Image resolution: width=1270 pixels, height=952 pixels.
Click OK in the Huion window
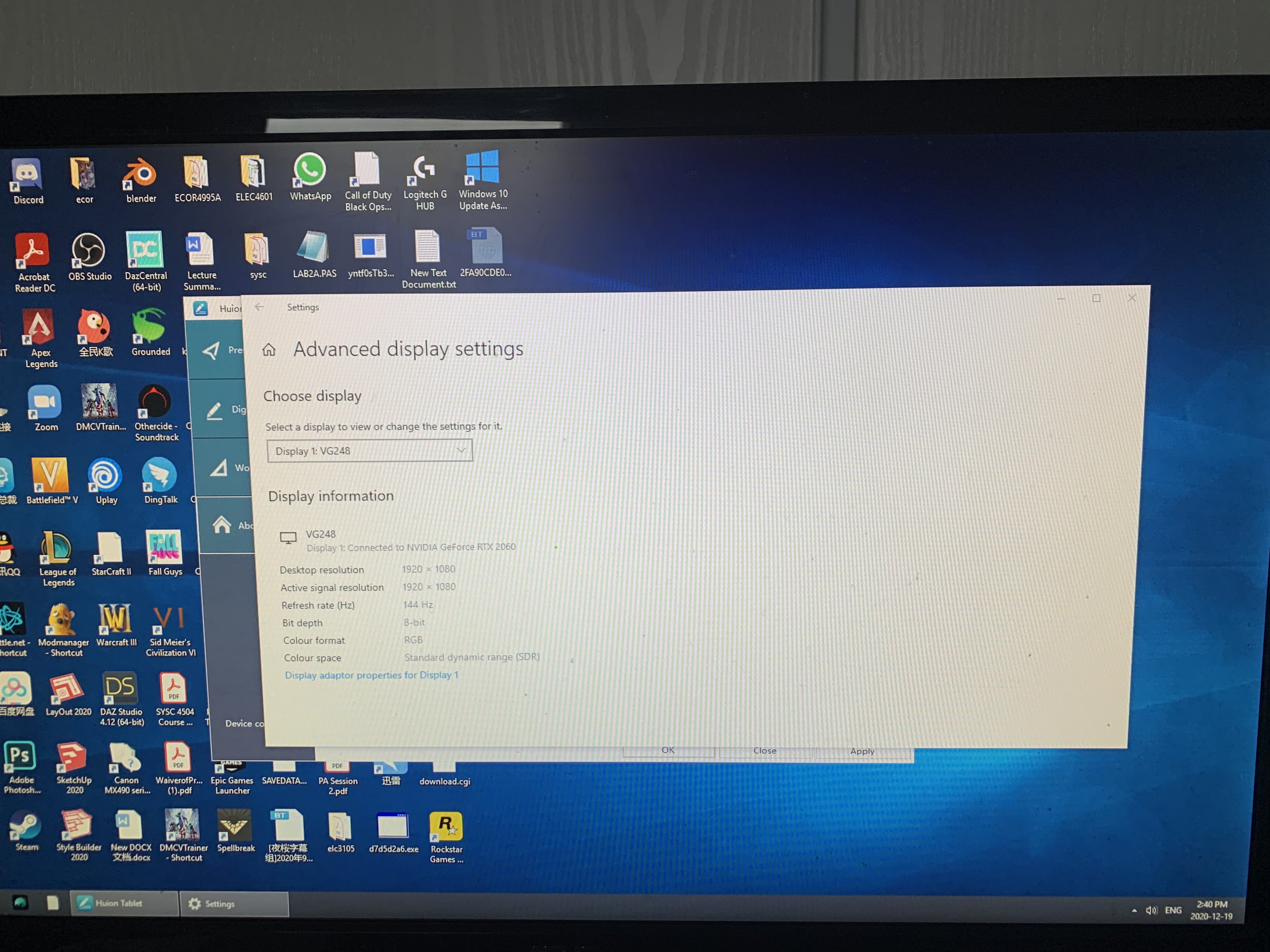pyautogui.click(x=668, y=750)
